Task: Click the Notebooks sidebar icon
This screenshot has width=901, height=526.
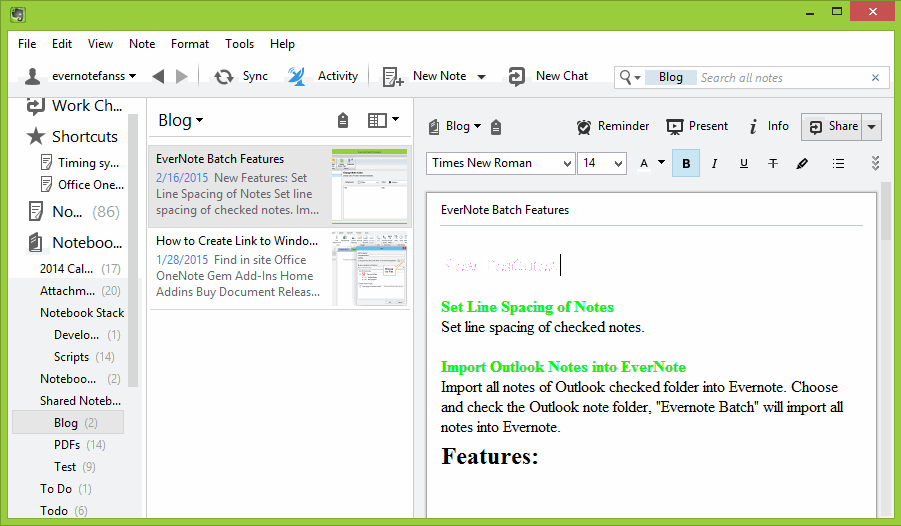Action: [35, 243]
